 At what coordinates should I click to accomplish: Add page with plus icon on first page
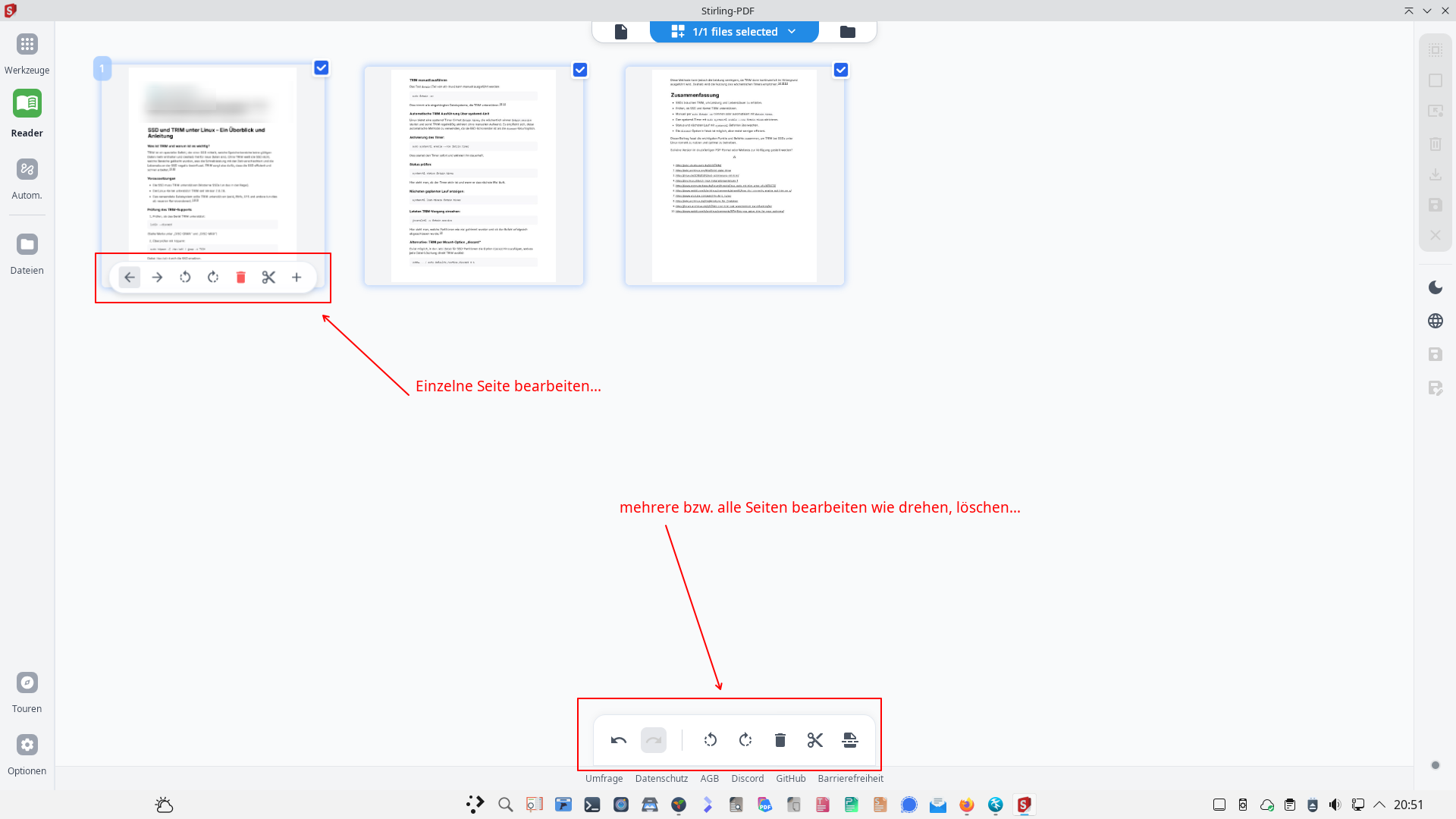(x=297, y=278)
